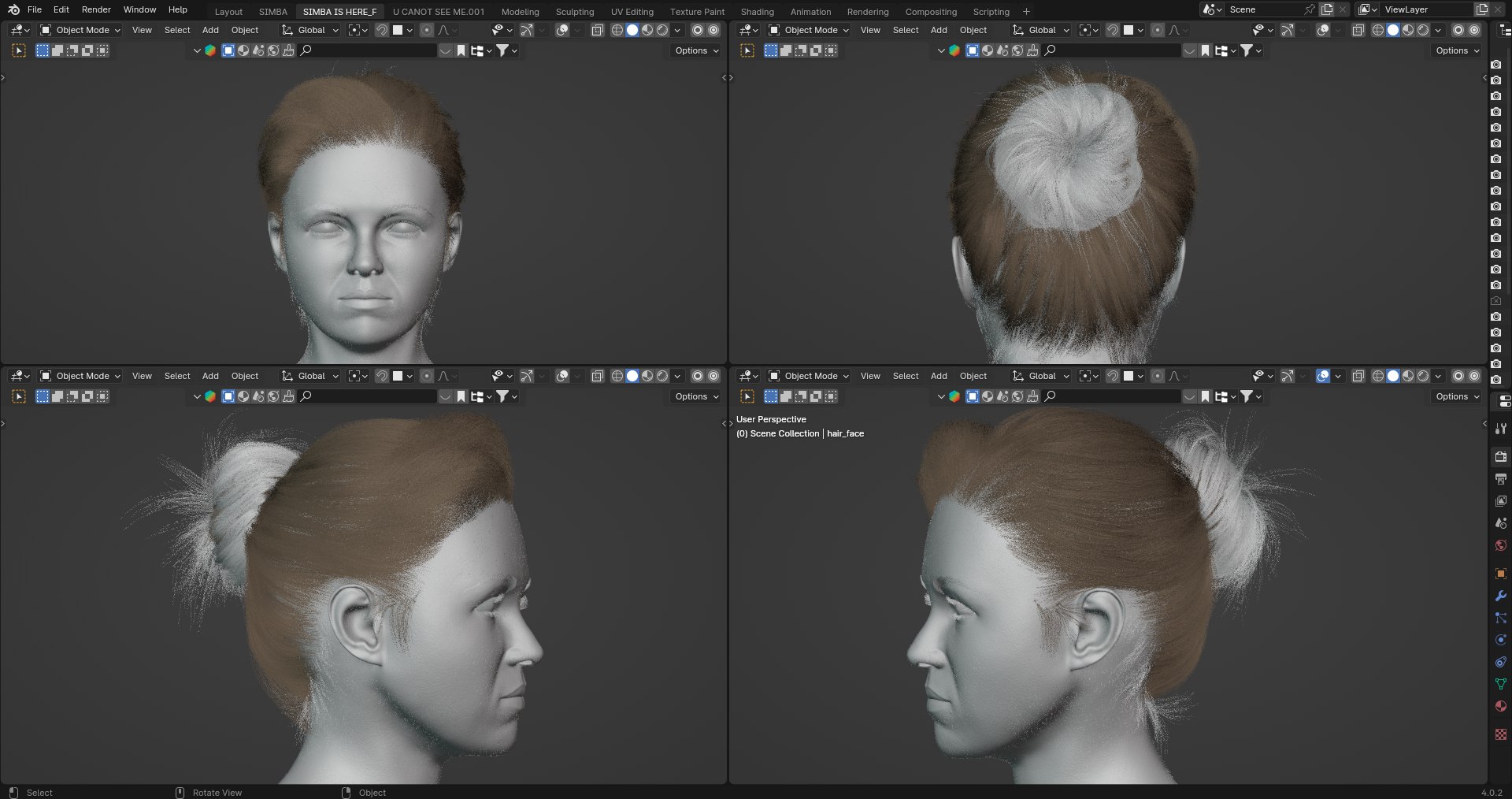The width and height of the screenshot is (1512, 799).
Task: Open the Material properties tab
Action: click(1501, 706)
